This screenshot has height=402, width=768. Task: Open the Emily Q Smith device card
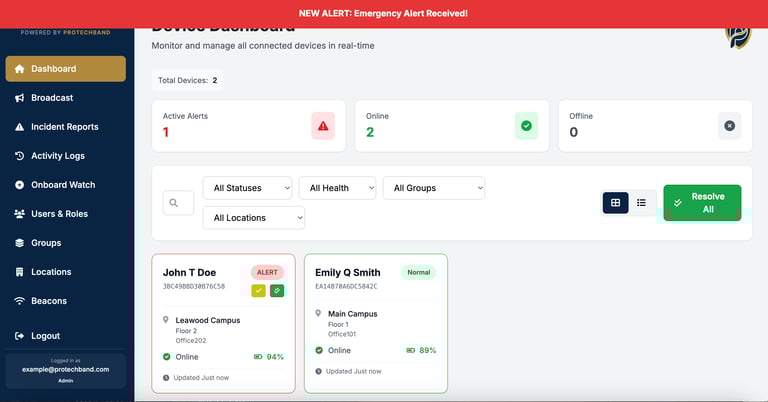[376, 323]
